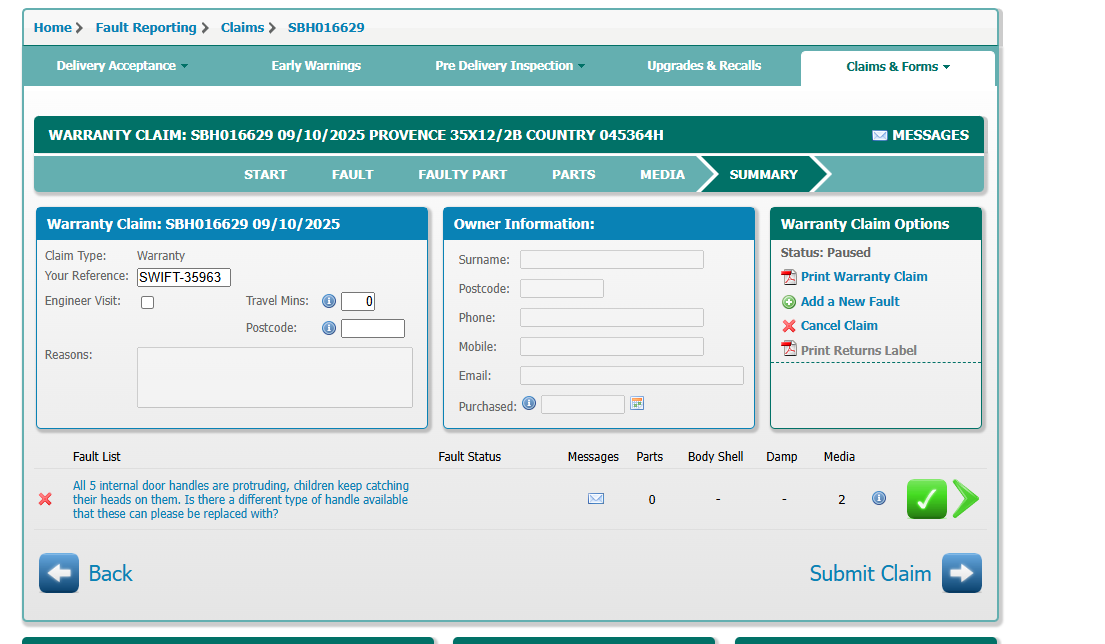1105x644 pixels.
Task: Open the door handles fault description link
Action: [240, 500]
